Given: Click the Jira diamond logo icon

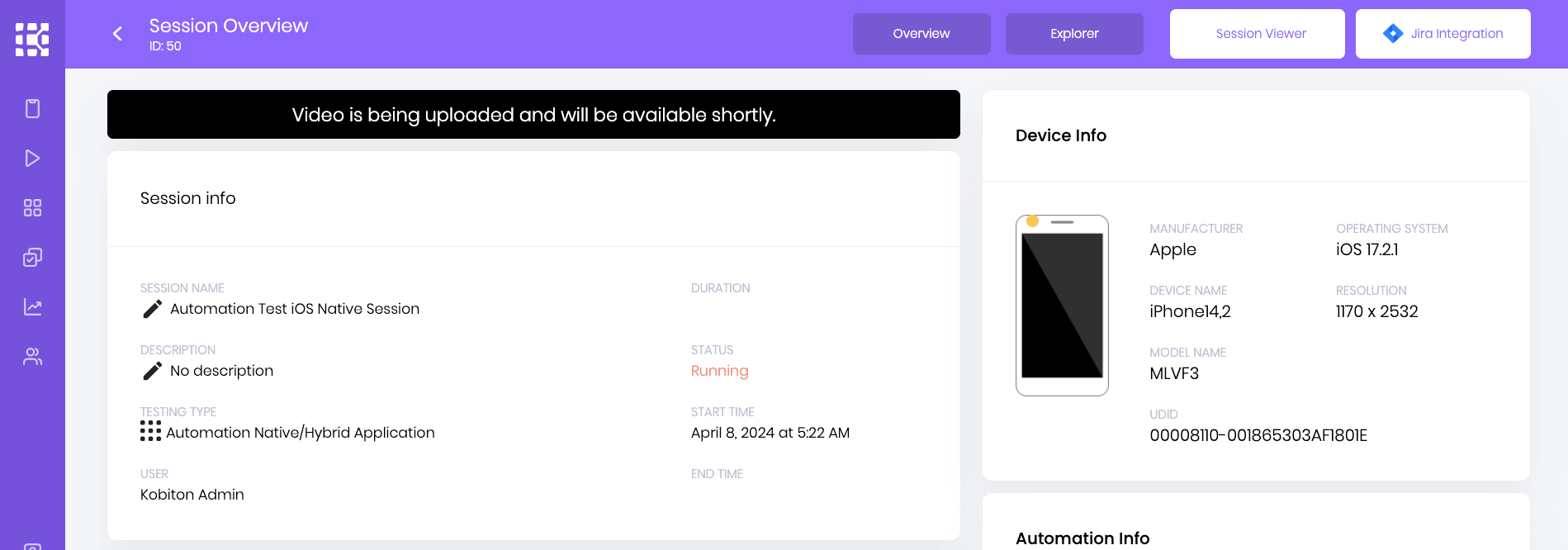Looking at the screenshot, I should coord(1393,33).
